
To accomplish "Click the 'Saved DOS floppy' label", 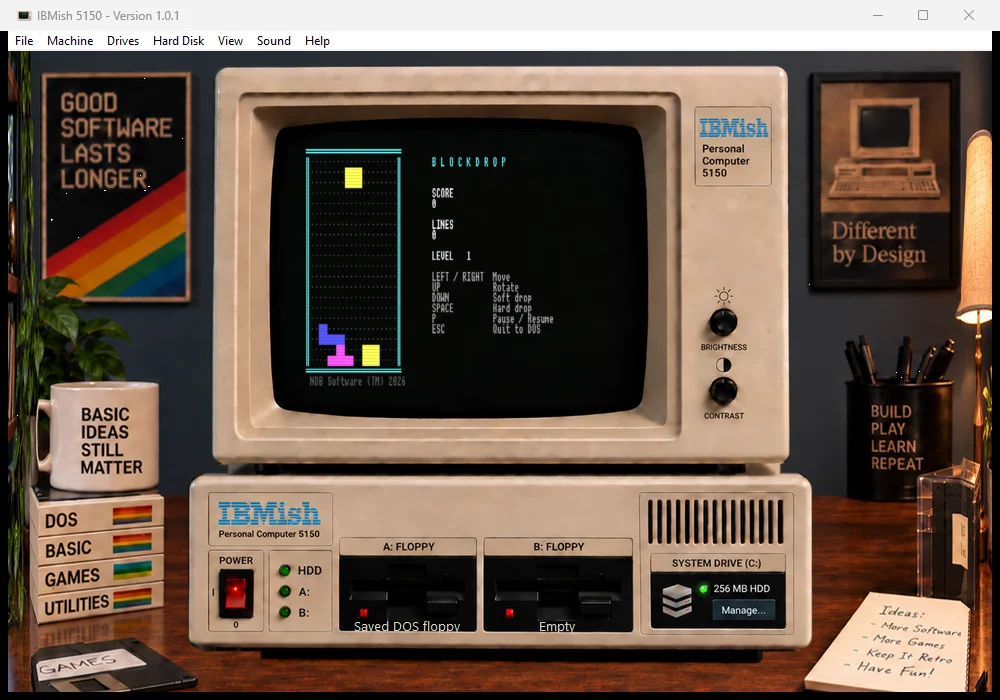I will (407, 626).
